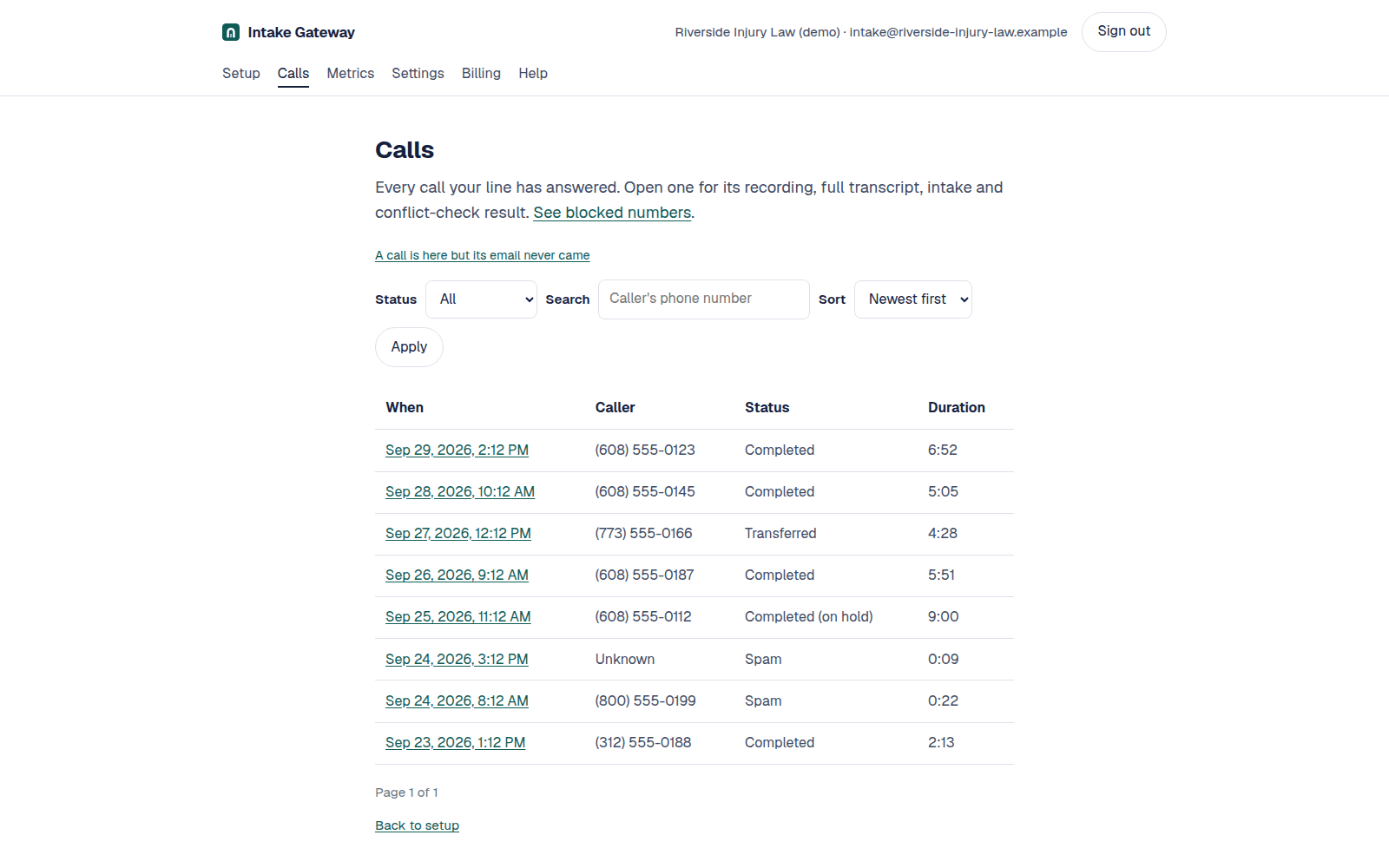This screenshot has width=1389, height=868.
Task: Focus the caller's phone number search field
Action: coord(704,299)
